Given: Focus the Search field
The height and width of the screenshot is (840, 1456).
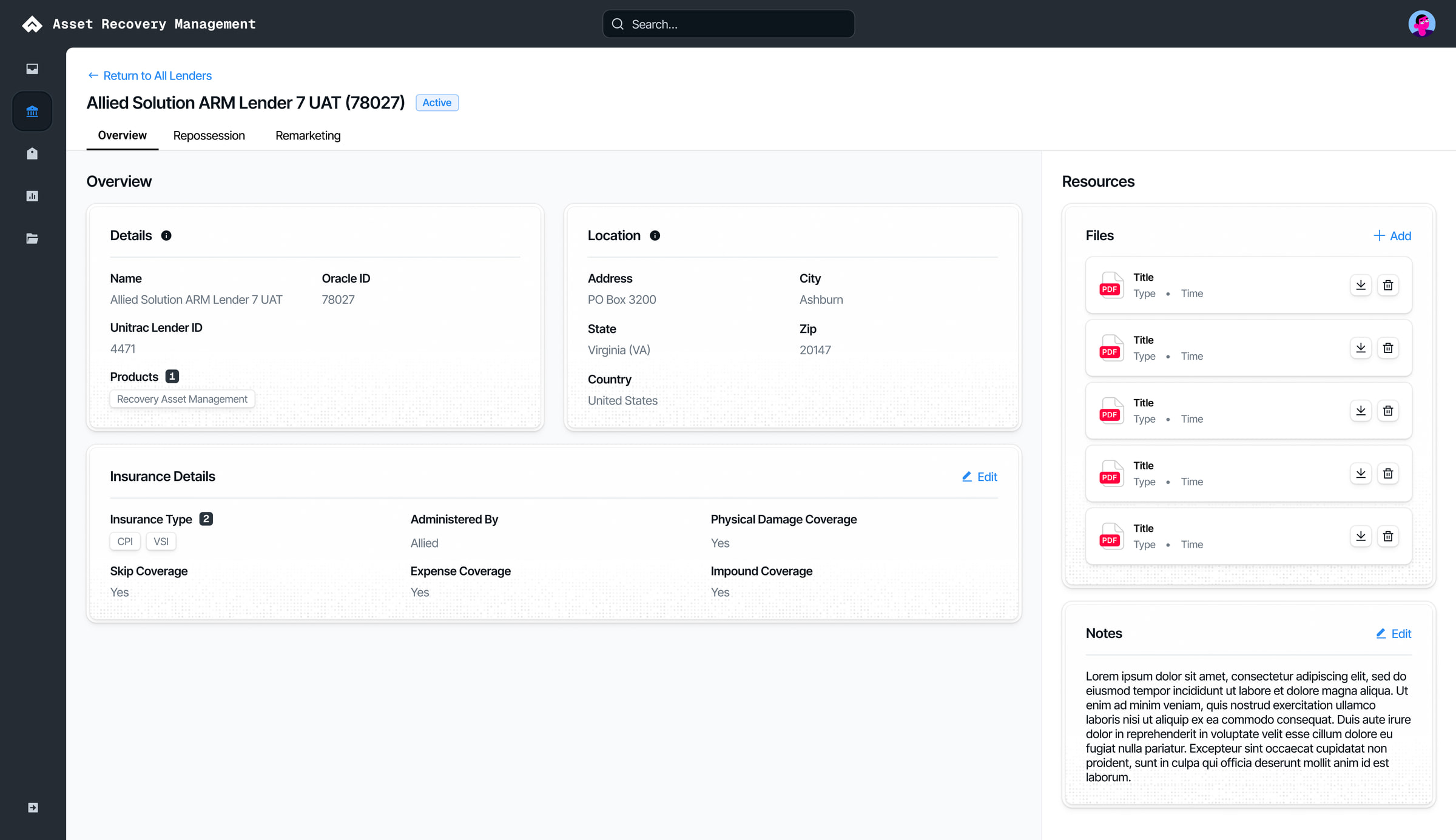Looking at the screenshot, I should pos(729,24).
